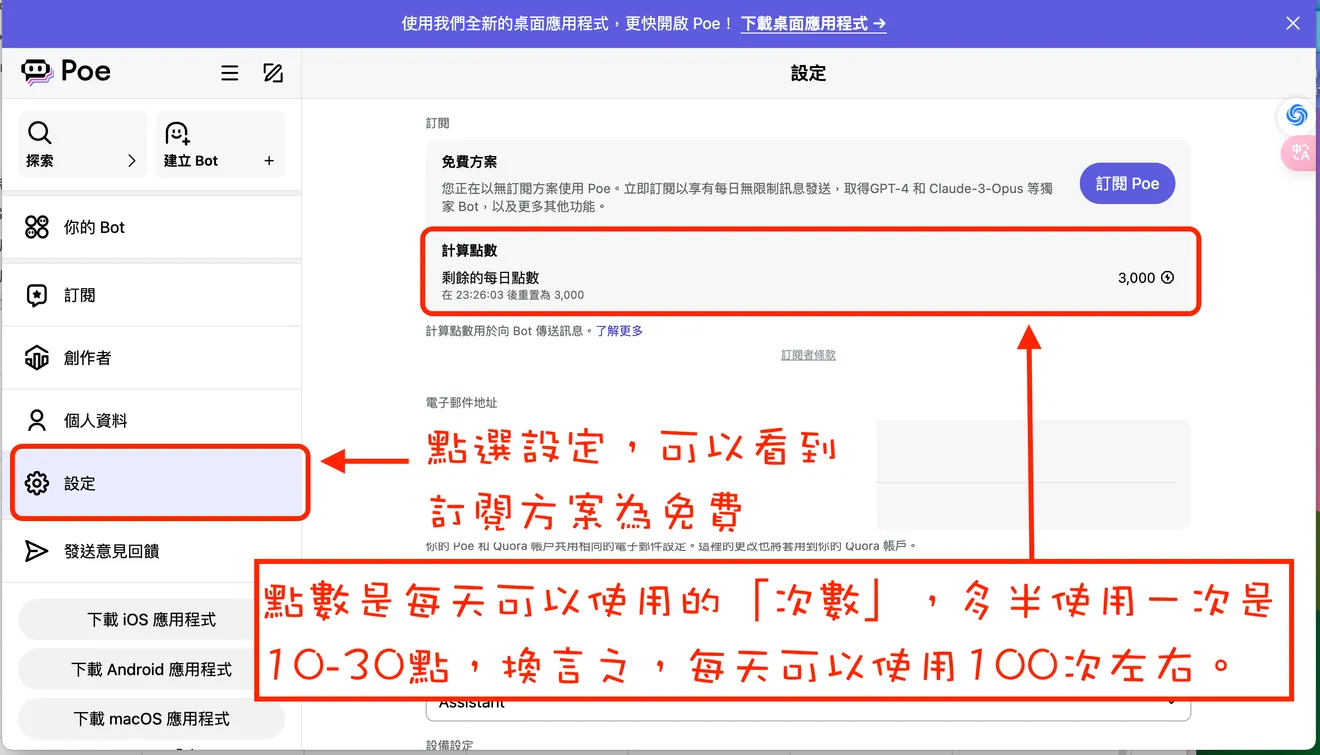Image resolution: width=1320 pixels, height=755 pixels.
Task: Click the 創作者 chart icon
Action: 37,357
